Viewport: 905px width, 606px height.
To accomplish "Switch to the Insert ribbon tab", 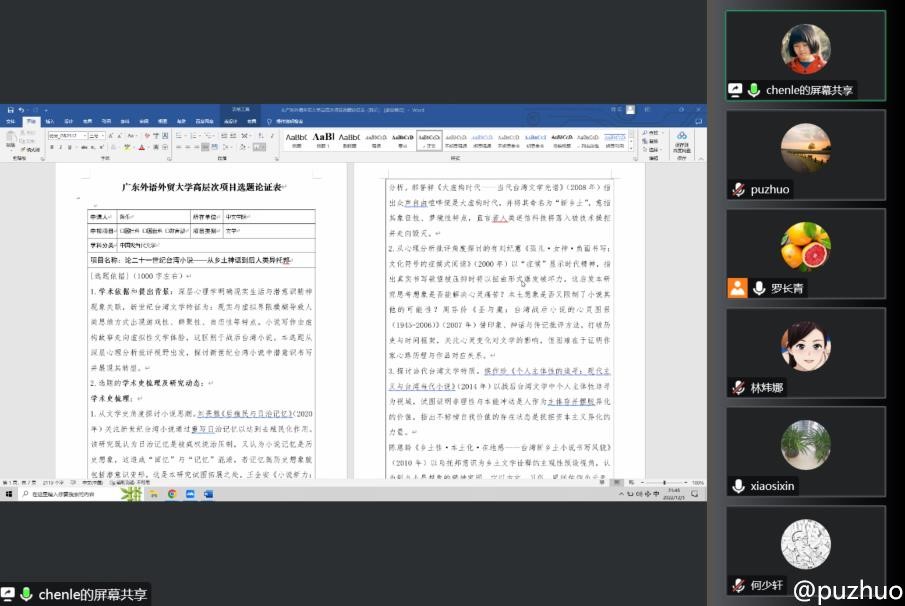I will pyautogui.click(x=50, y=121).
